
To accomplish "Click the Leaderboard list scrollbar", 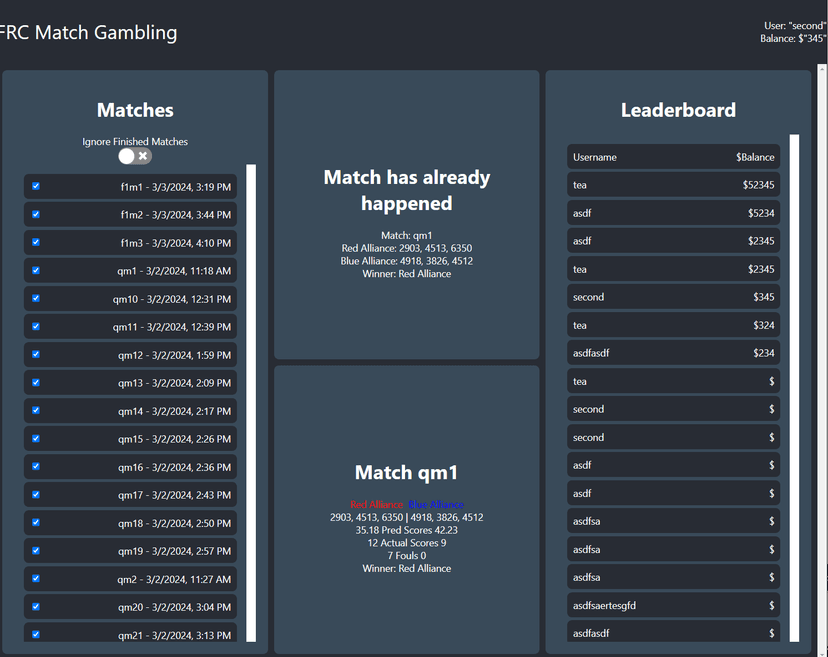I will coord(794,388).
